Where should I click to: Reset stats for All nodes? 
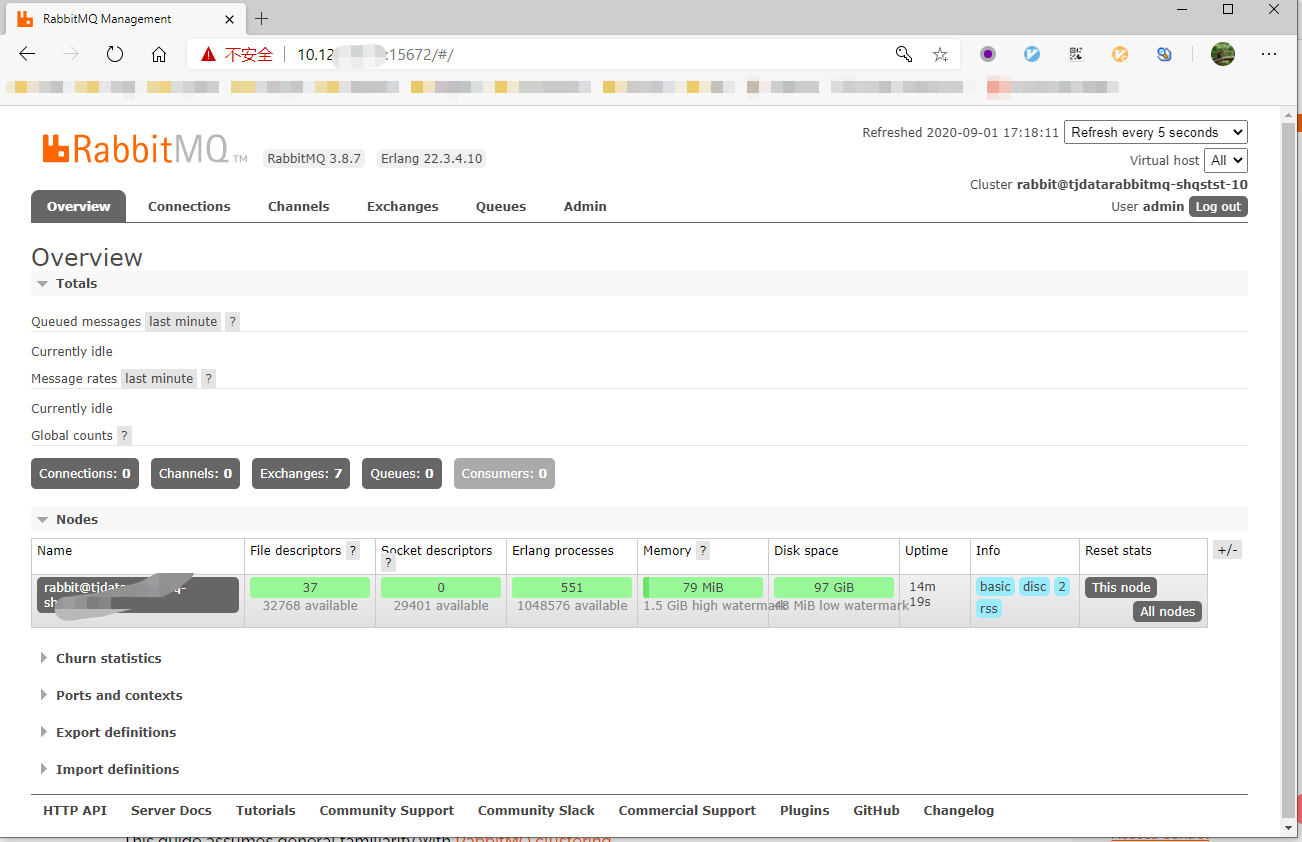(x=1167, y=611)
